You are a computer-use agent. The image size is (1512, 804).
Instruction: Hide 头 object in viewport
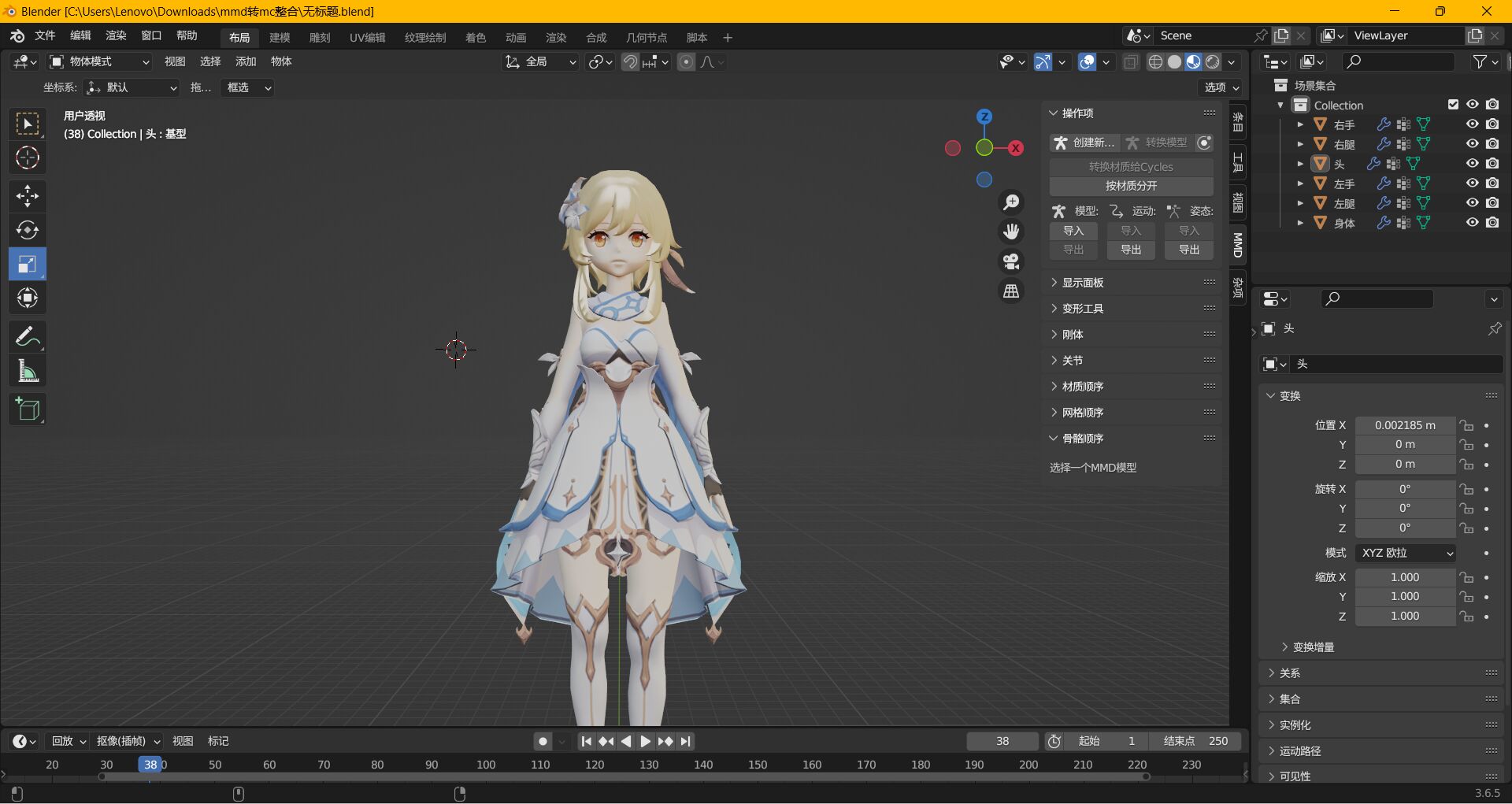1472,164
